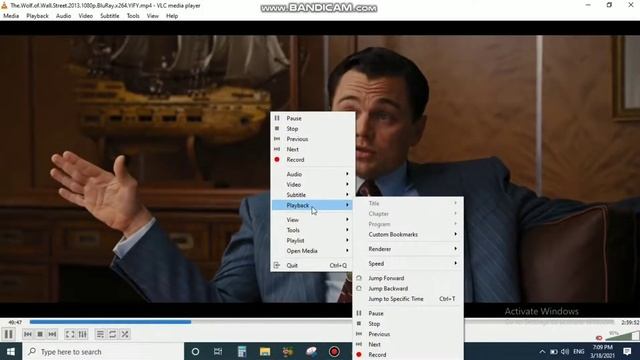Choose Stop in the Playback submenu

[408, 324]
